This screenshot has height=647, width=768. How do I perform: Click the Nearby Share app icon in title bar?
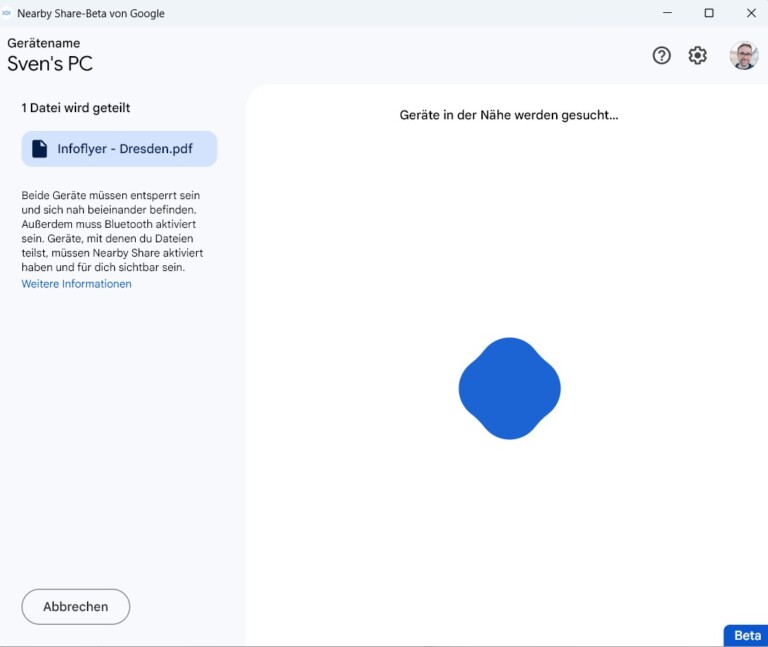[x=6, y=13]
